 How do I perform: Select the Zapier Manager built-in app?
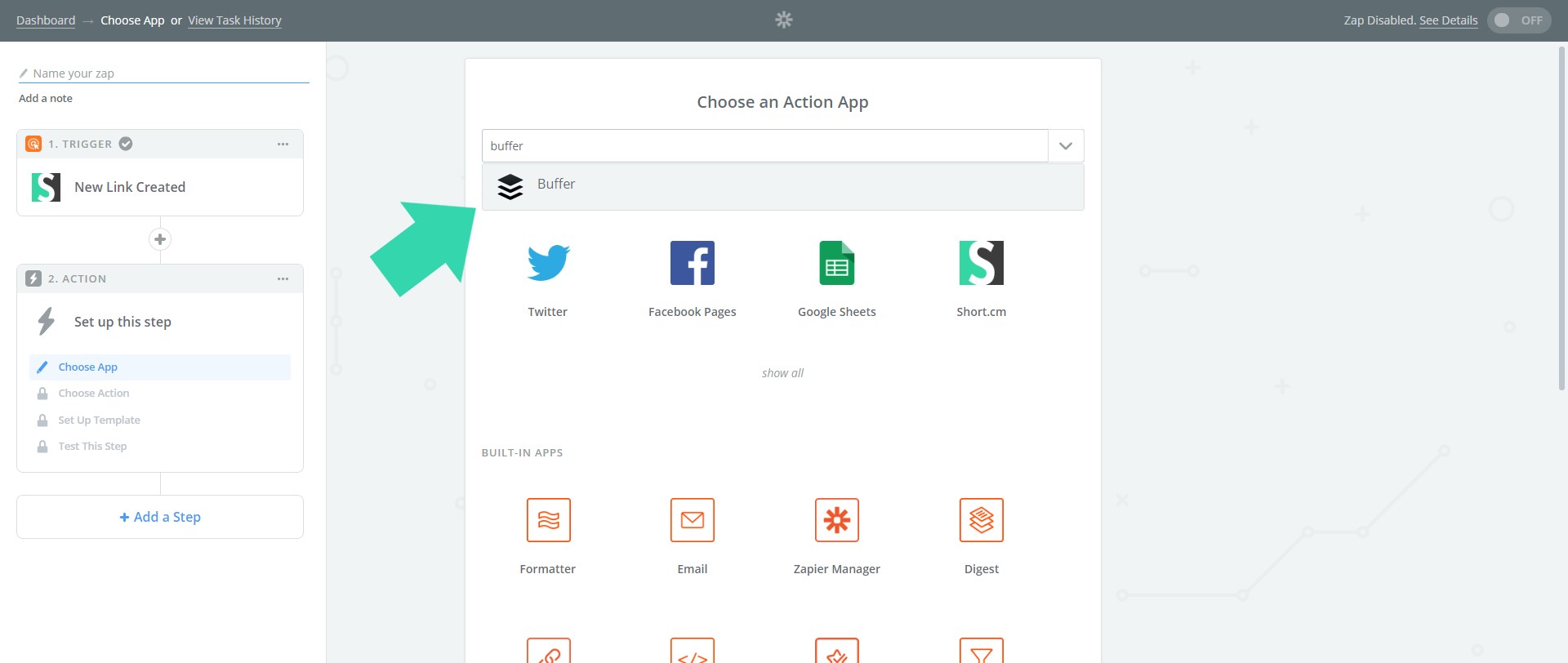coord(836,521)
